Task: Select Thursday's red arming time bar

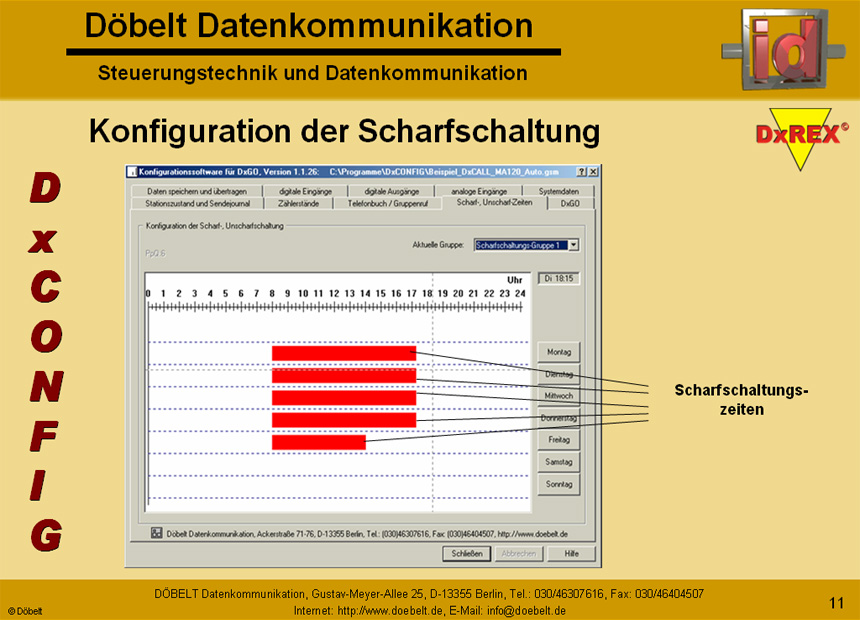Action: (344, 420)
